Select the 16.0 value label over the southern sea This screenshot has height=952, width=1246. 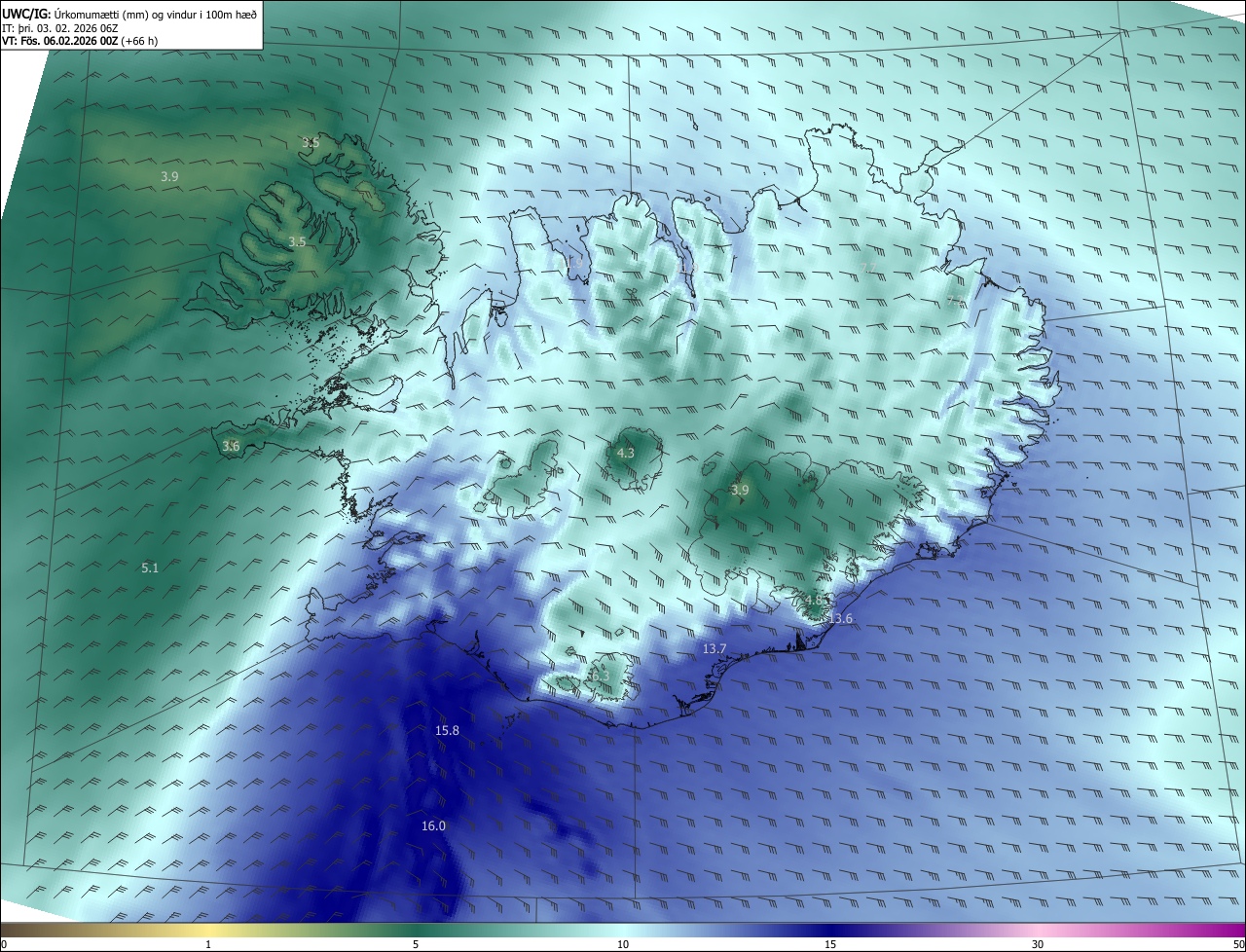click(x=433, y=825)
